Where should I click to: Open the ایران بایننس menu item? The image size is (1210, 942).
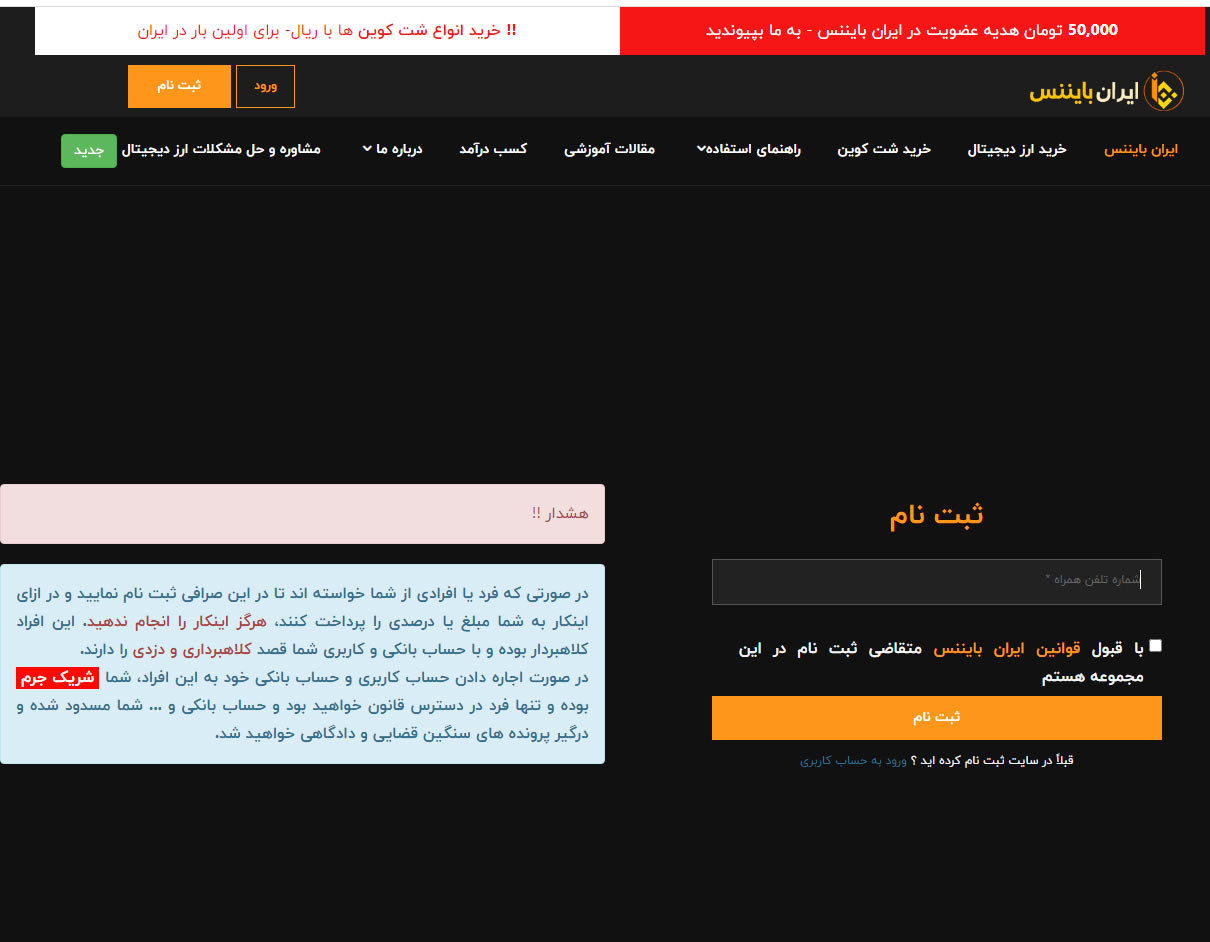tap(1141, 149)
